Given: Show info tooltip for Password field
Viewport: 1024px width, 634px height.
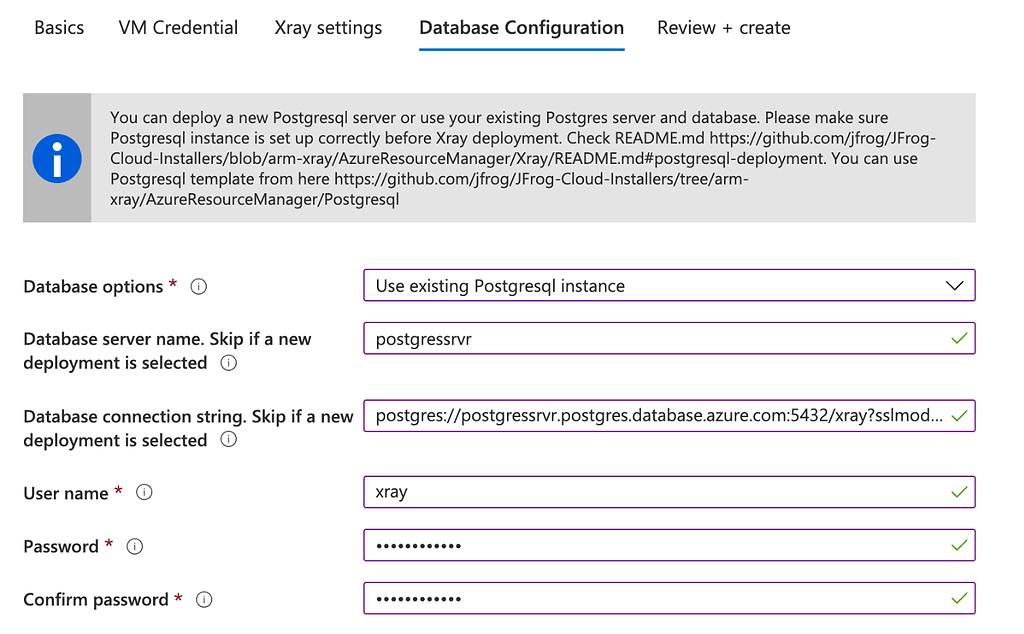Looking at the screenshot, I should (135, 547).
